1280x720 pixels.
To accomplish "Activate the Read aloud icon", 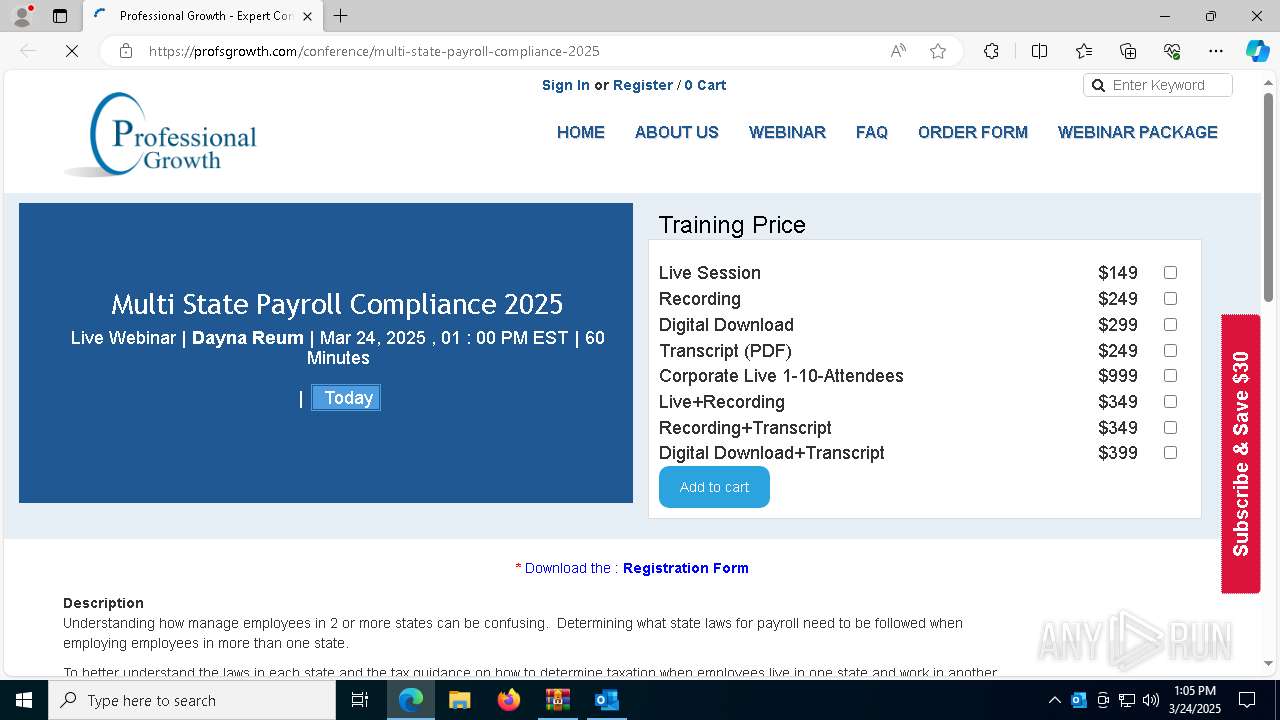I will (898, 51).
